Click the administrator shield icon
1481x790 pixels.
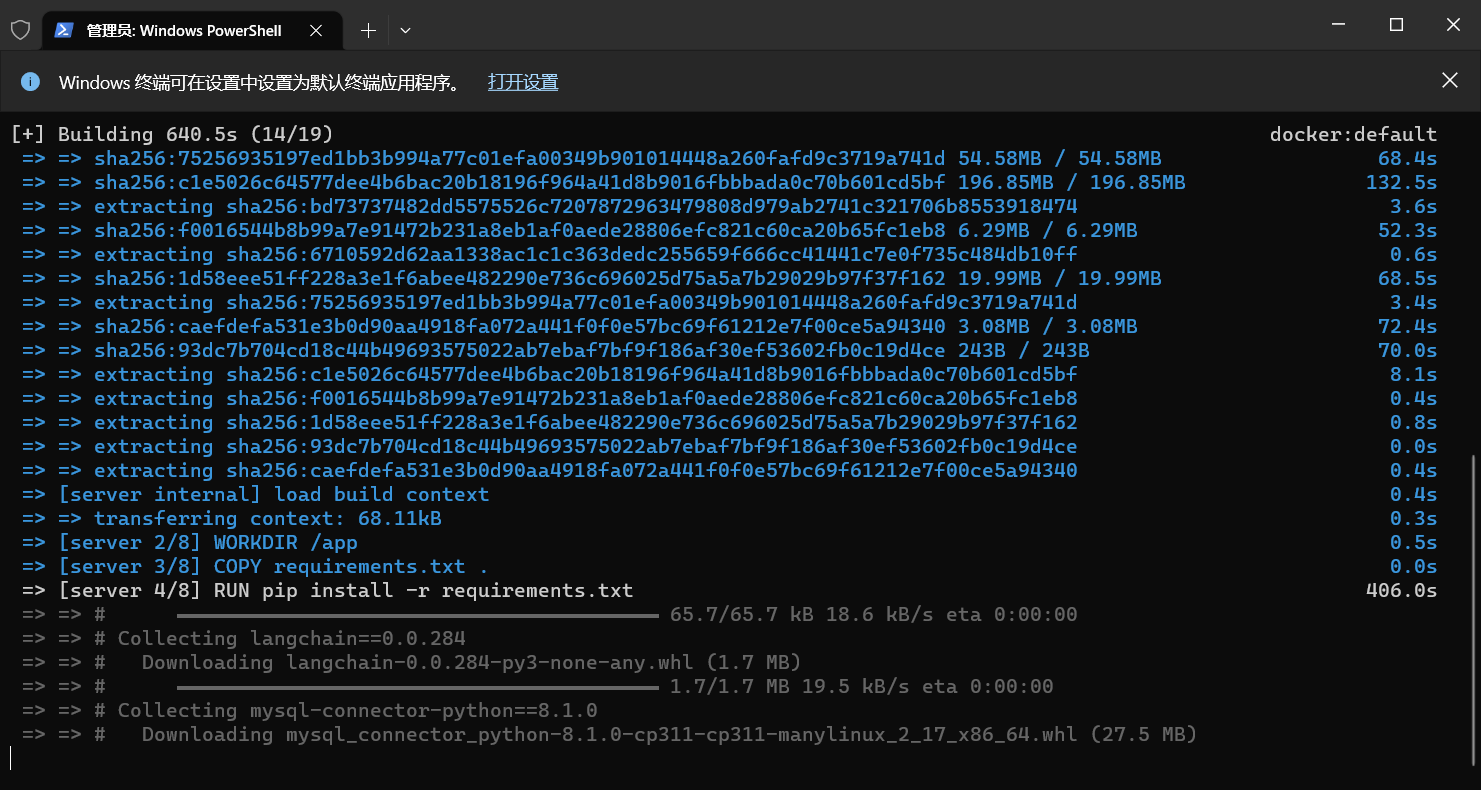click(x=20, y=30)
